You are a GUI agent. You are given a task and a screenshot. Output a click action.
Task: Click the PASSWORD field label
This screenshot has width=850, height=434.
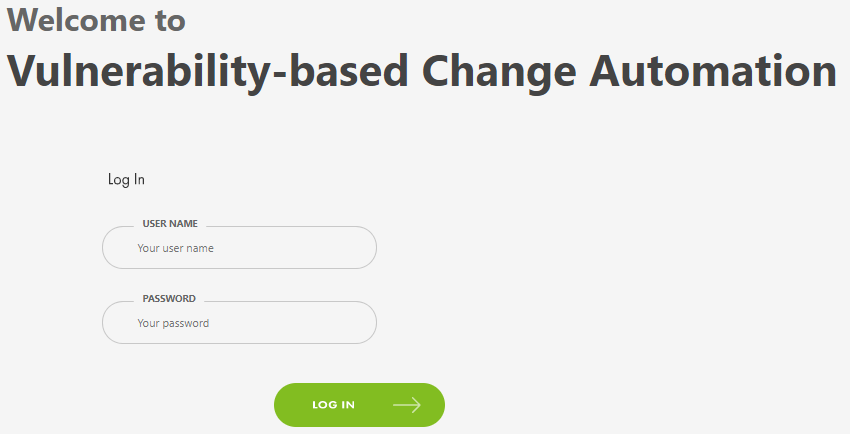[x=169, y=299]
